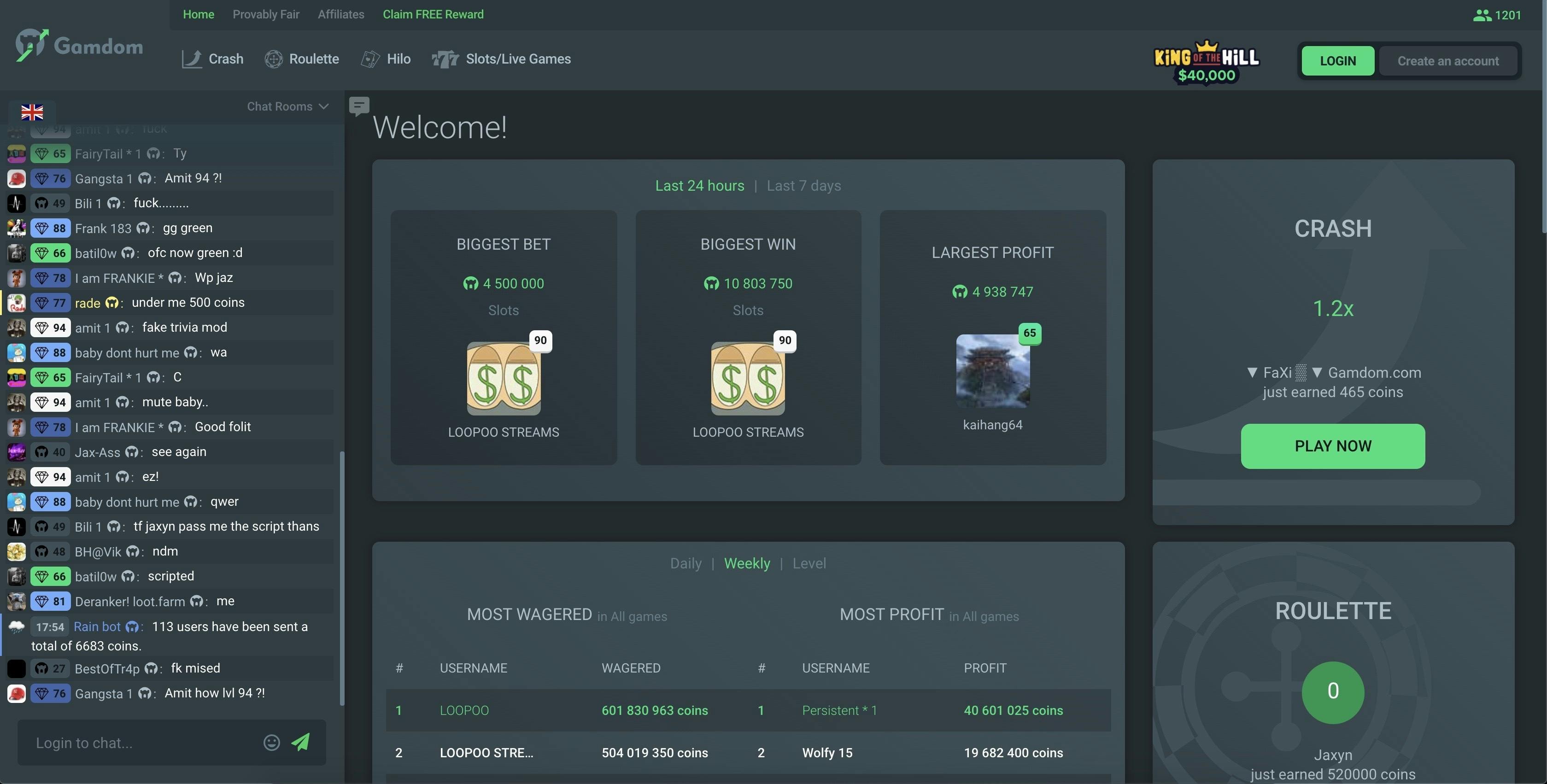Screen dimensions: 1547x784
Task: Open the Provably Fair page
Action: [266, 14]
